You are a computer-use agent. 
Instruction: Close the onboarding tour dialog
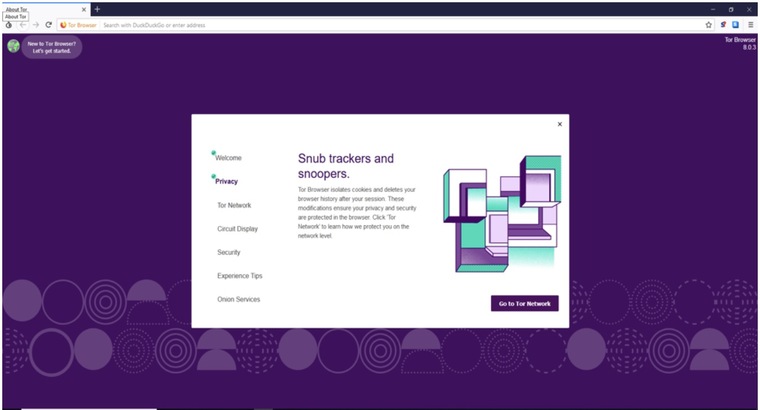559,124
